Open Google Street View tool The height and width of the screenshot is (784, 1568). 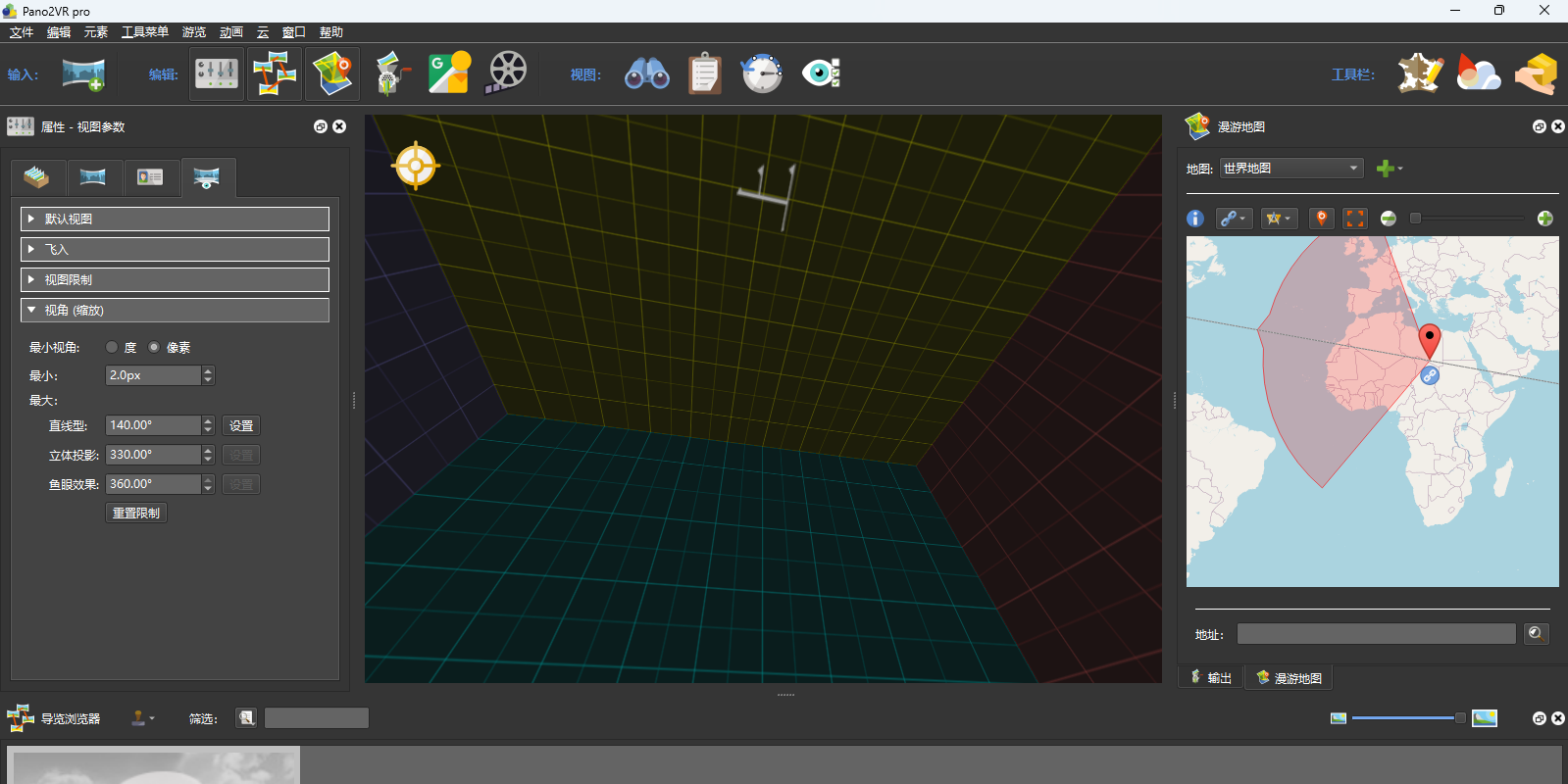[x=449, y=73]
